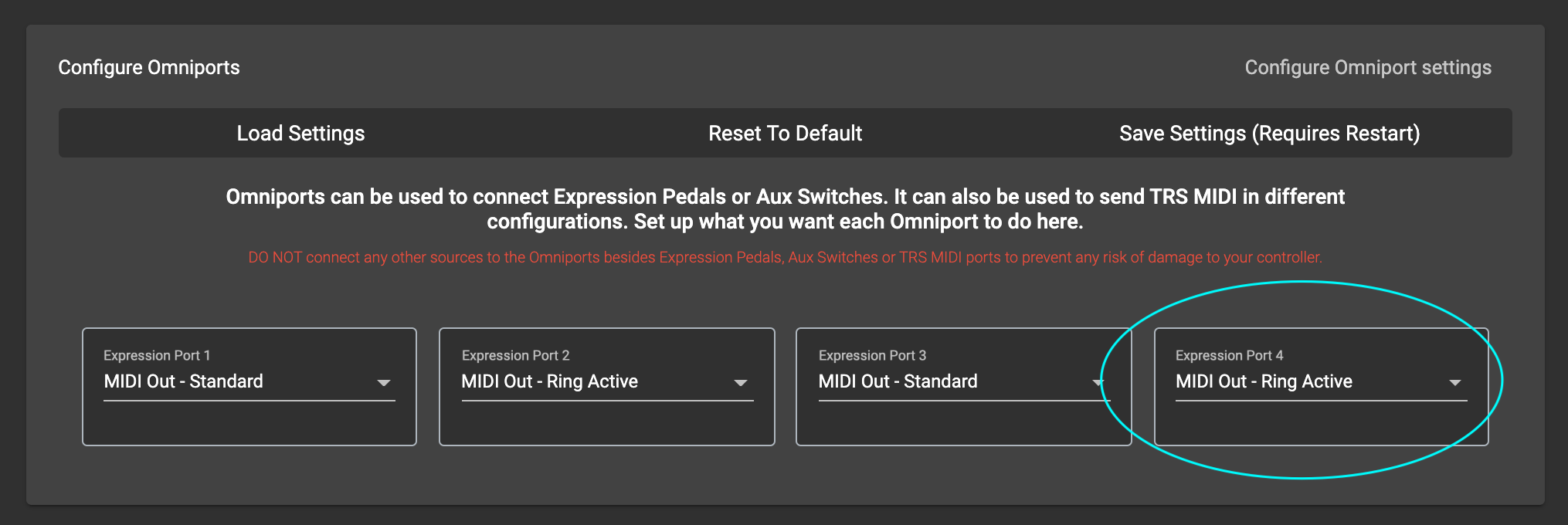Click the Expression Port 1 dropdown arrow
The image size is (1568, 525).
(384, 383)
